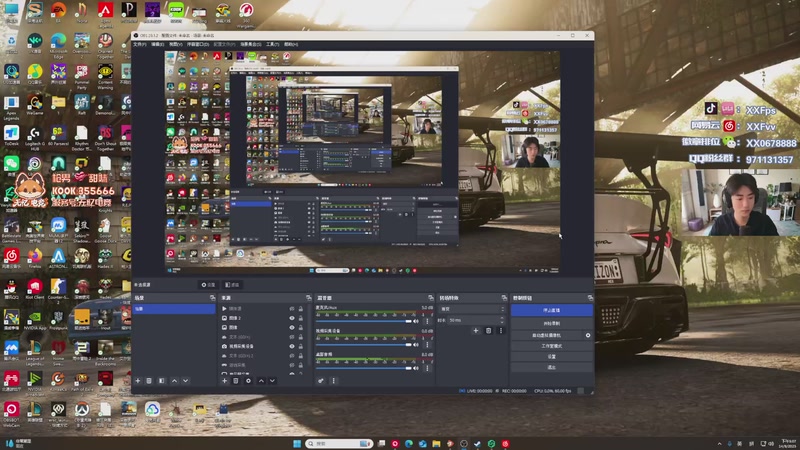The width and height of the screenshot is (800, 450).
Task: Mute the 视频采集设备 audio channel
Action: point(416,344)
